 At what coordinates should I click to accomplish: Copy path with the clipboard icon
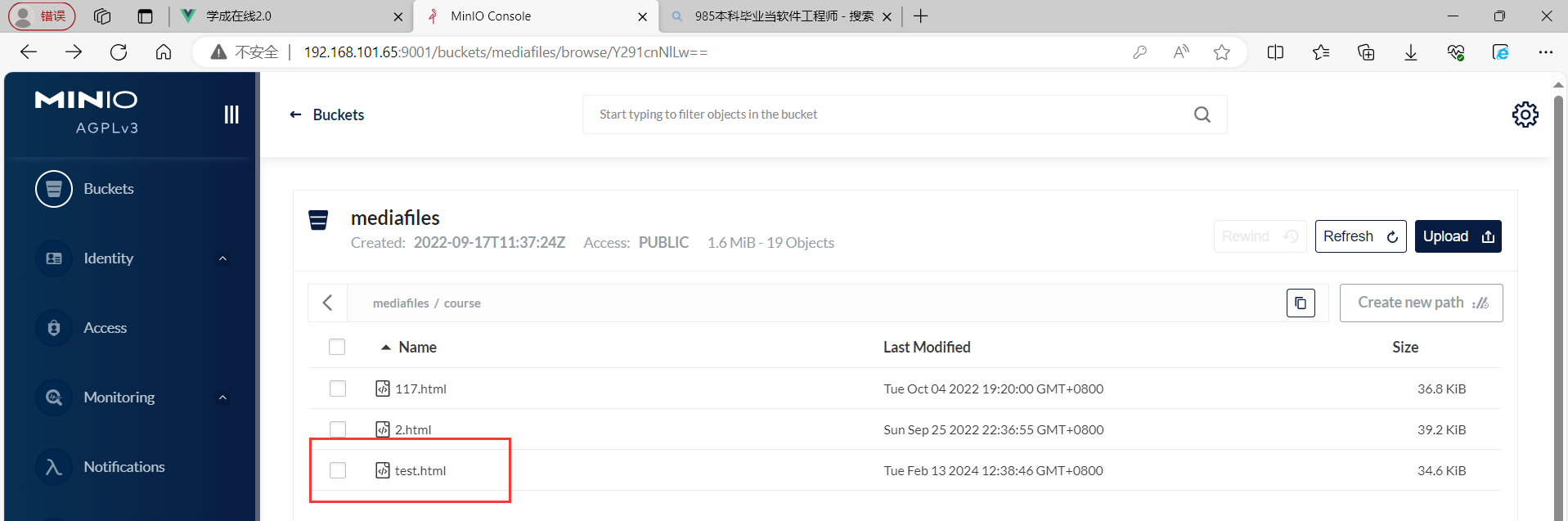[1301, 303]
